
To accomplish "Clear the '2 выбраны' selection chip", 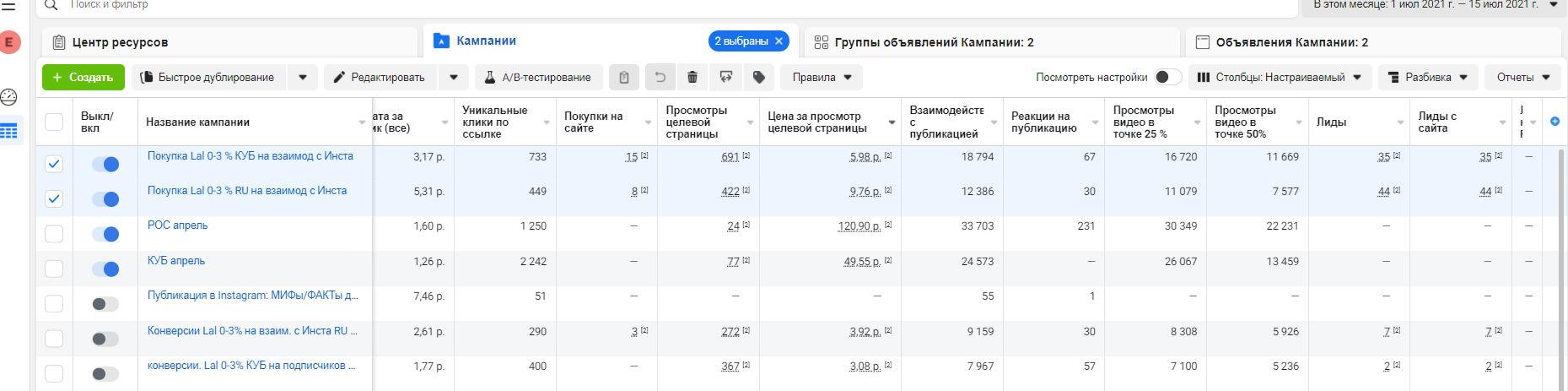I will click(779, 41).
